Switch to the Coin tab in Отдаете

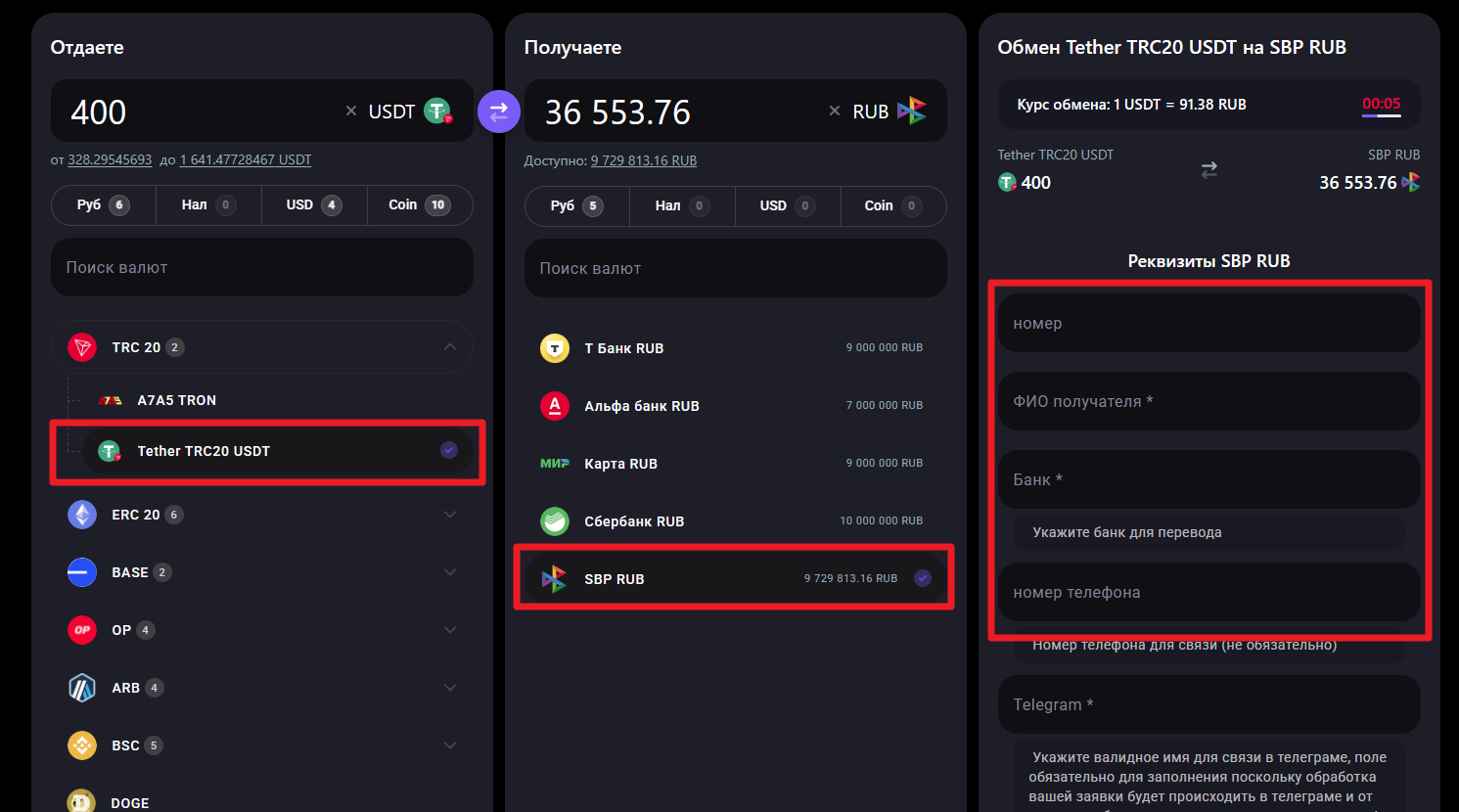click(x=419, y=205)
